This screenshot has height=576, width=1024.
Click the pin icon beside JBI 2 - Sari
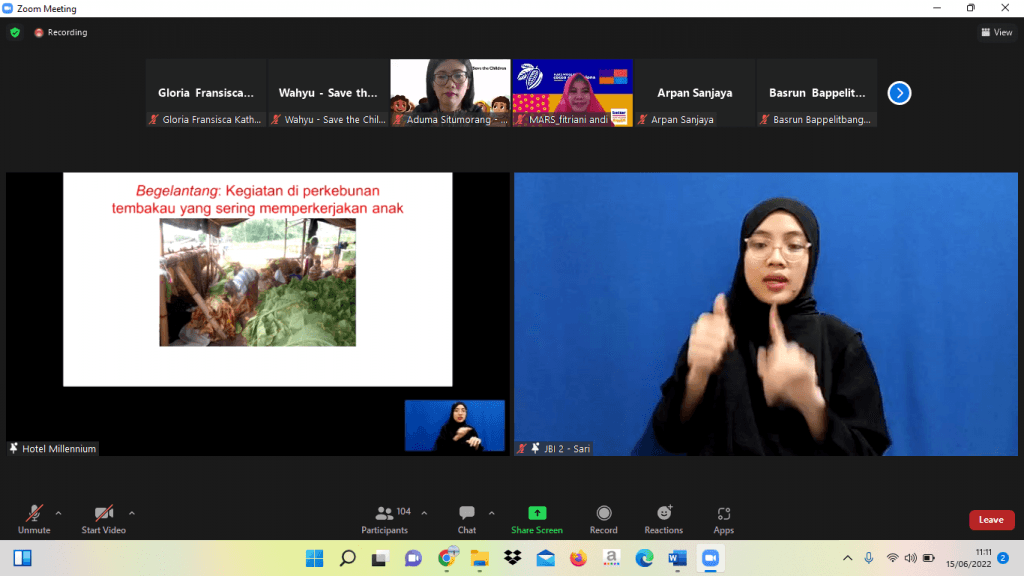[536, 448]
